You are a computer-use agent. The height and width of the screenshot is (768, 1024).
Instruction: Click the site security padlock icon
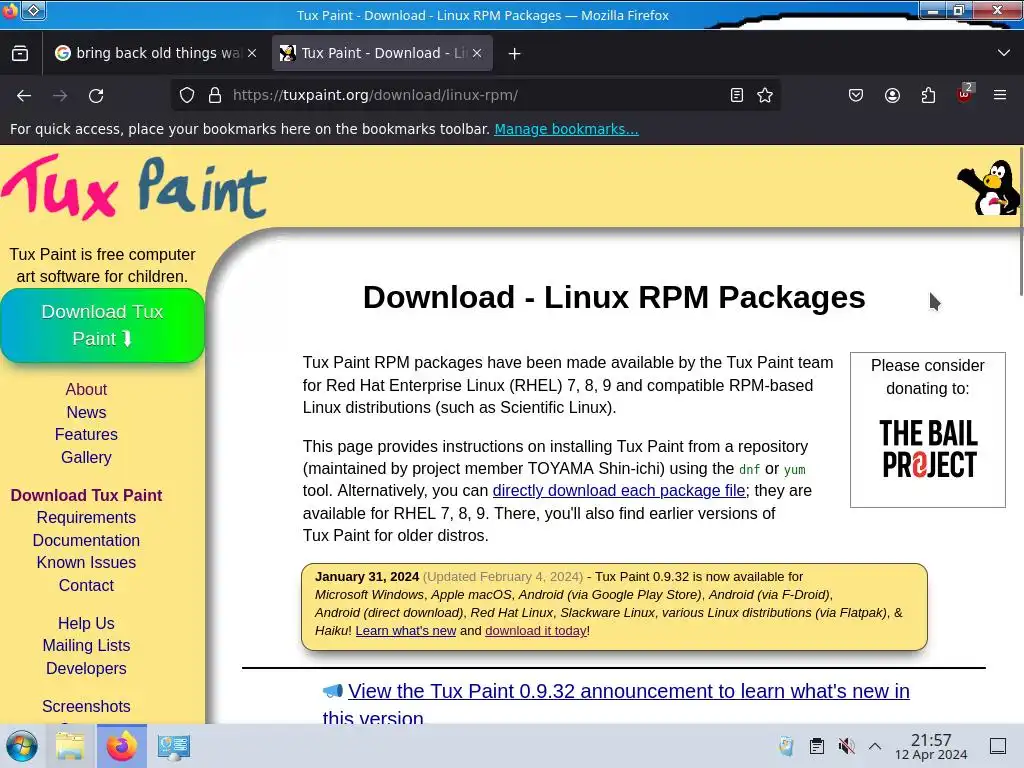coord(215,95)
